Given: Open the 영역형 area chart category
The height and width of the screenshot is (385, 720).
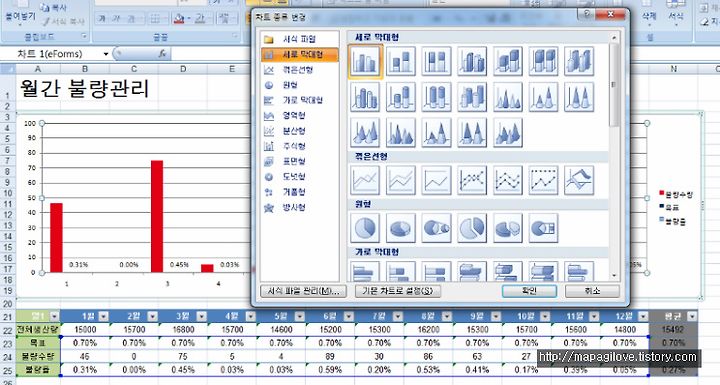Looking at the screenshot, I should coord(299,115).
